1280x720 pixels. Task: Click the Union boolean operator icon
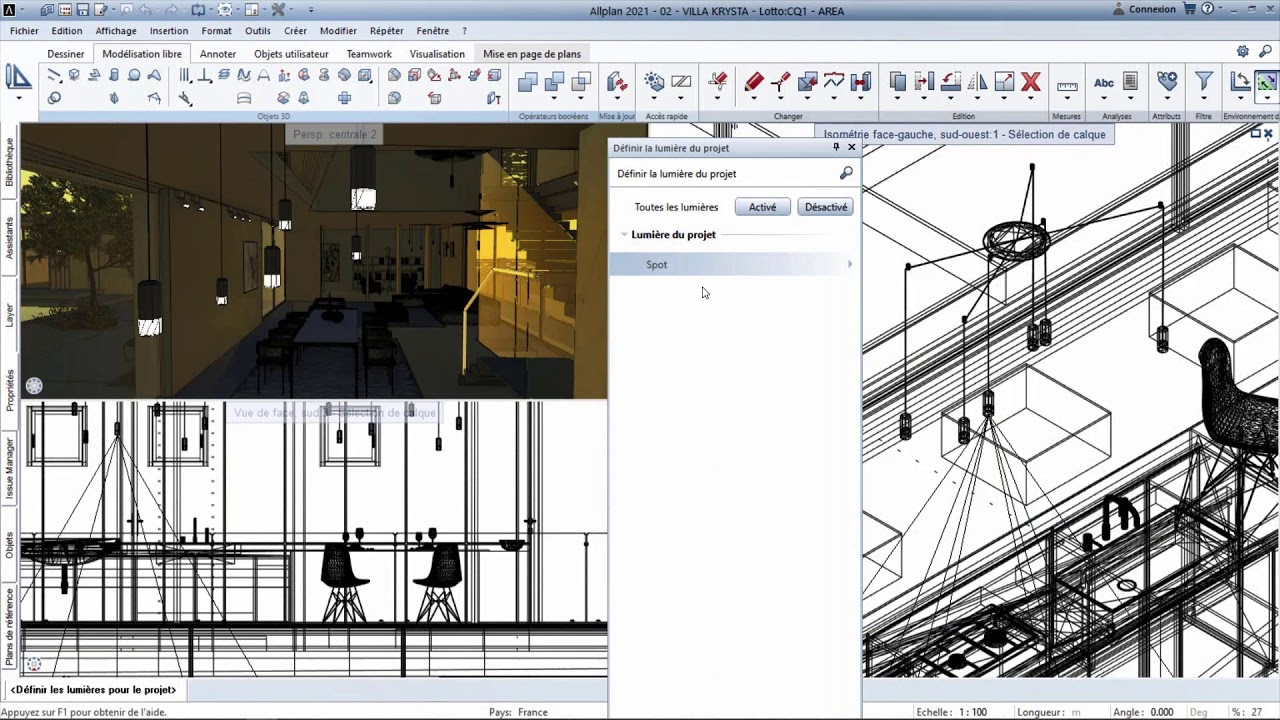(x=528, y=81)
